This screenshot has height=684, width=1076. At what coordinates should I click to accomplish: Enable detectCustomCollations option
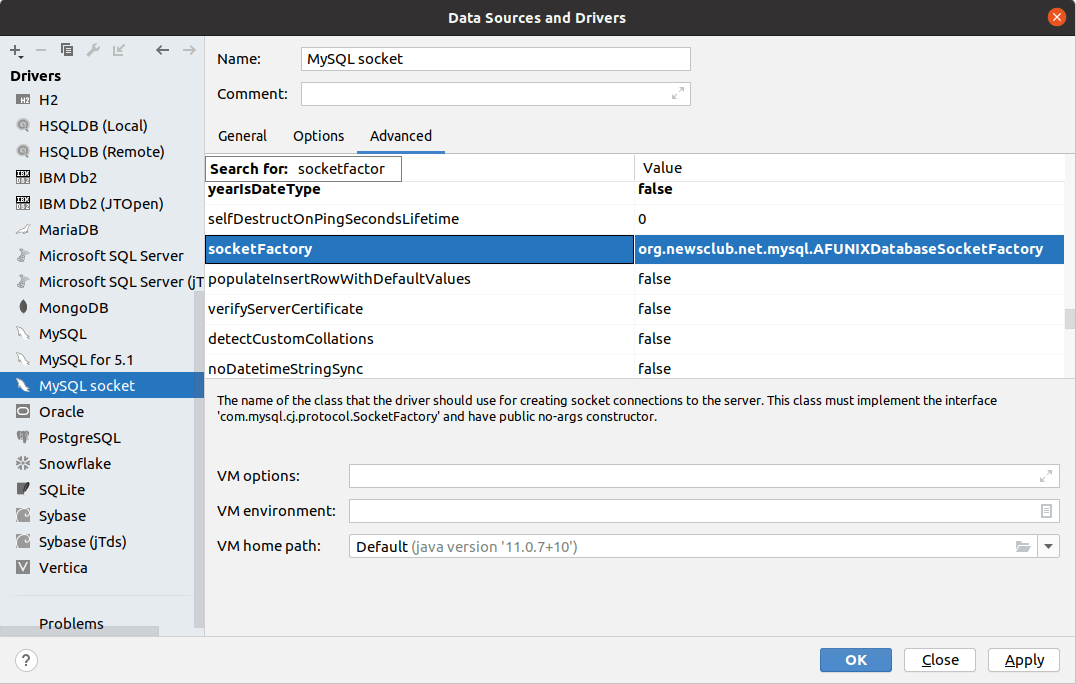(656, 339)
